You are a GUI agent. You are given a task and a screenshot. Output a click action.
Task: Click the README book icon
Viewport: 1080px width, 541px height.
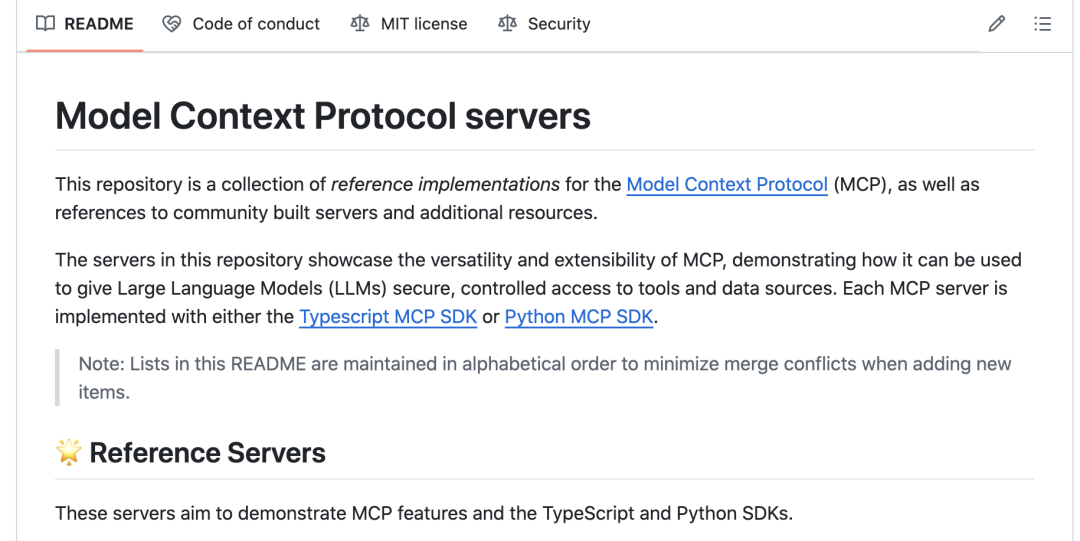coord(45,24)
